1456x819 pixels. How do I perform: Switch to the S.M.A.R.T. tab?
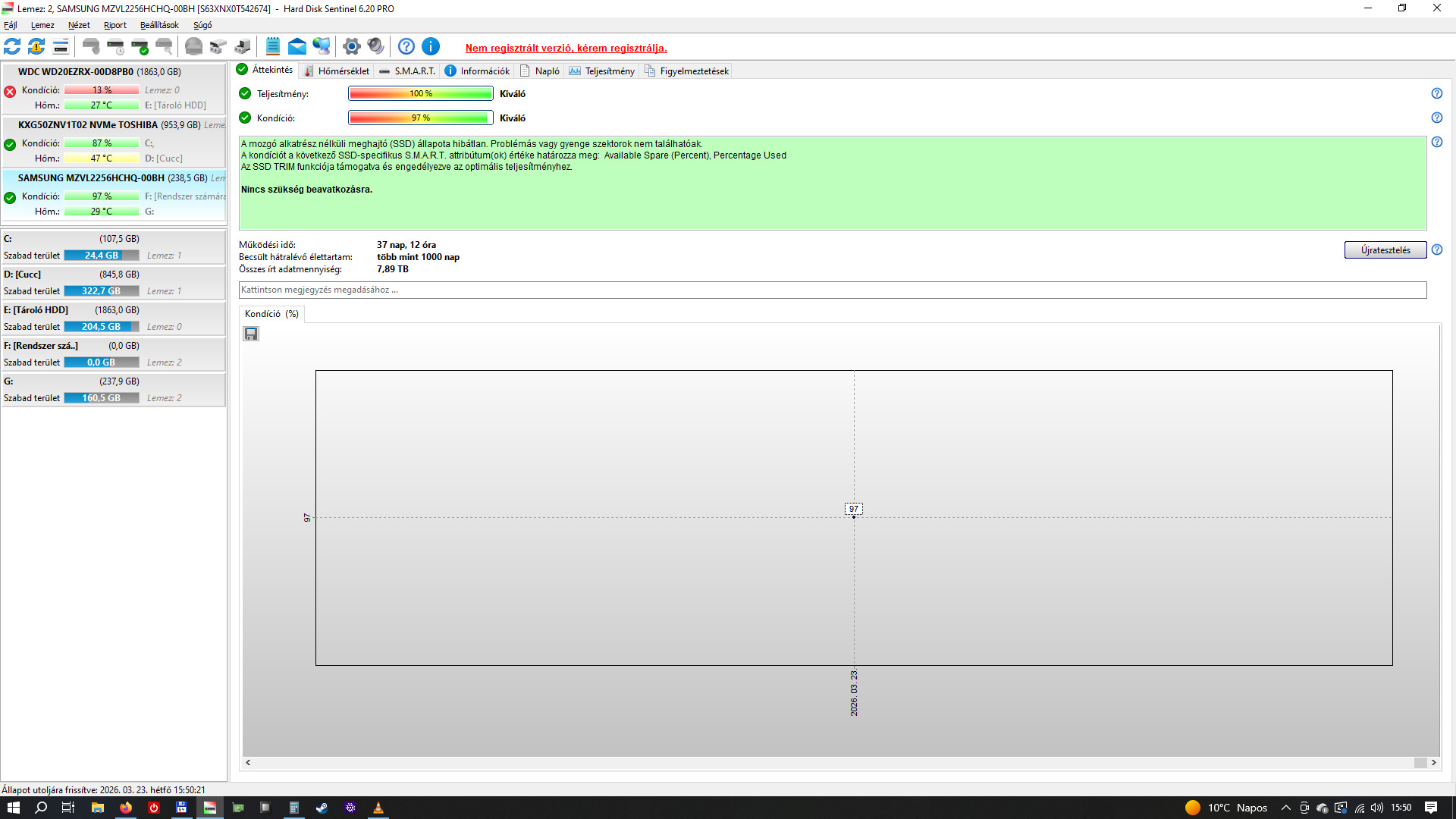coord(408,71)
